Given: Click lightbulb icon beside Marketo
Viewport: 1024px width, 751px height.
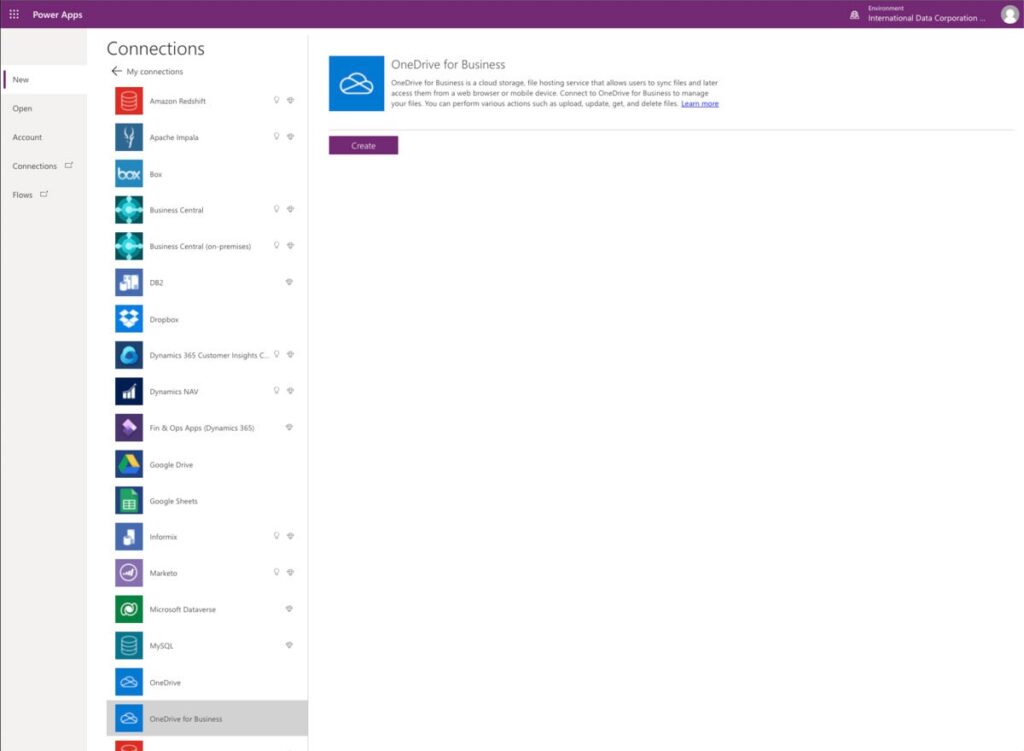Looking at the screenshot, I should (x=276, y=572).
